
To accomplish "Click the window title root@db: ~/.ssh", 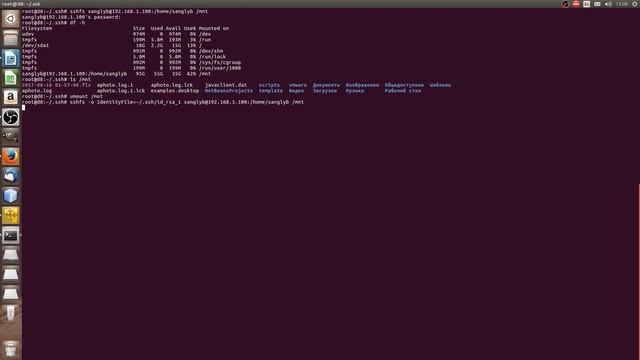I will point(21,4).
